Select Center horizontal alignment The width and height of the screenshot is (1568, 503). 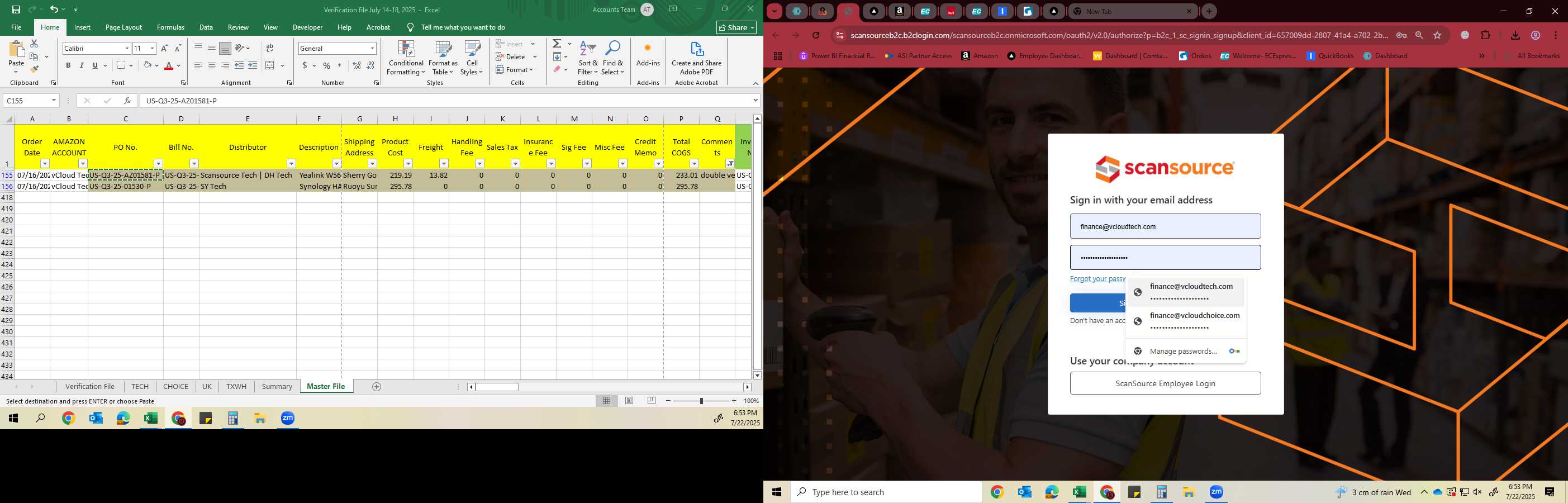point(212,65)
